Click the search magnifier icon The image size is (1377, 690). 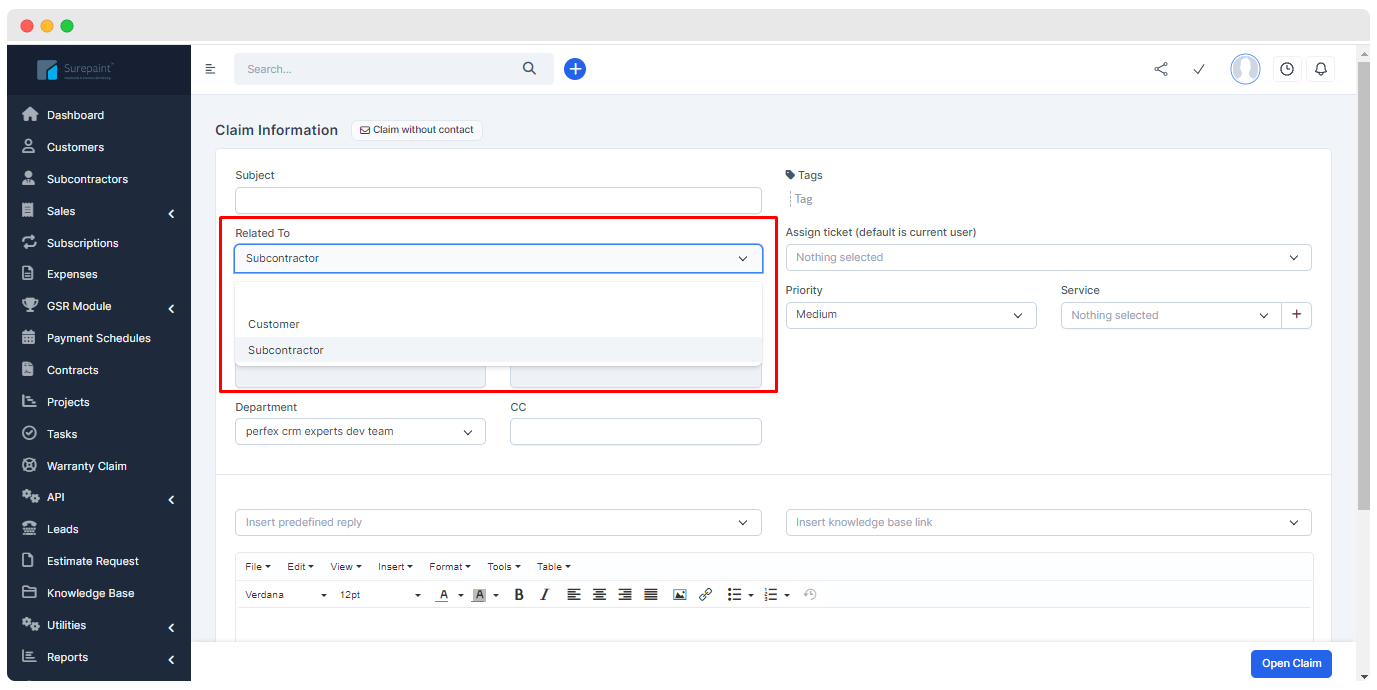(529, 69)
